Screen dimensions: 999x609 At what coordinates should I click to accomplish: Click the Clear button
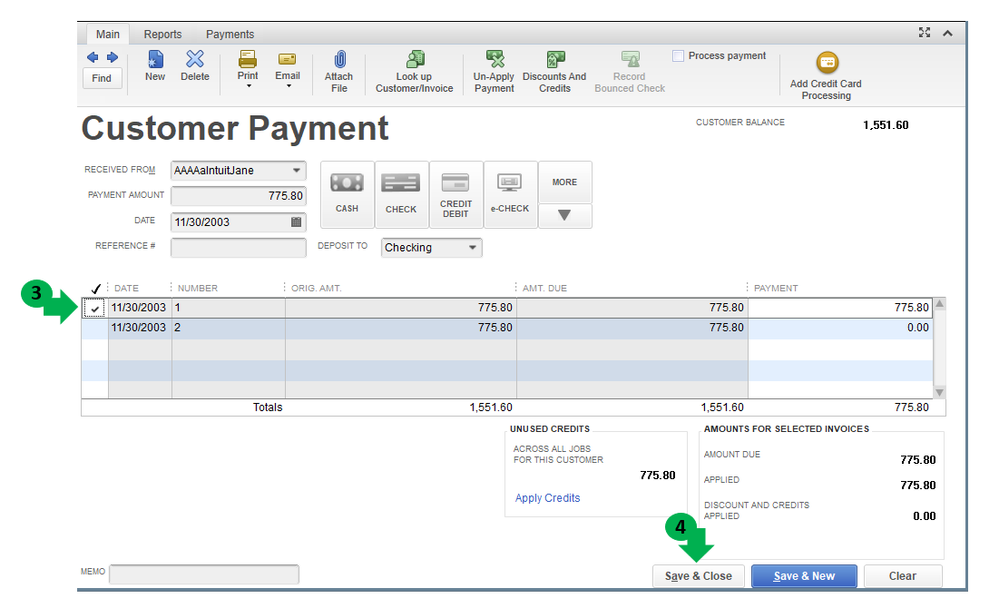click(903, 576)
